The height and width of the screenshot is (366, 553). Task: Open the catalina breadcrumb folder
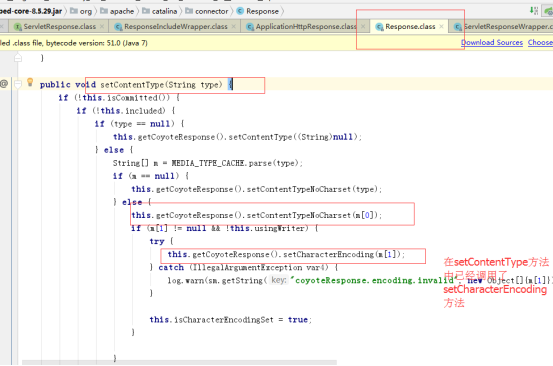point(159,11)
